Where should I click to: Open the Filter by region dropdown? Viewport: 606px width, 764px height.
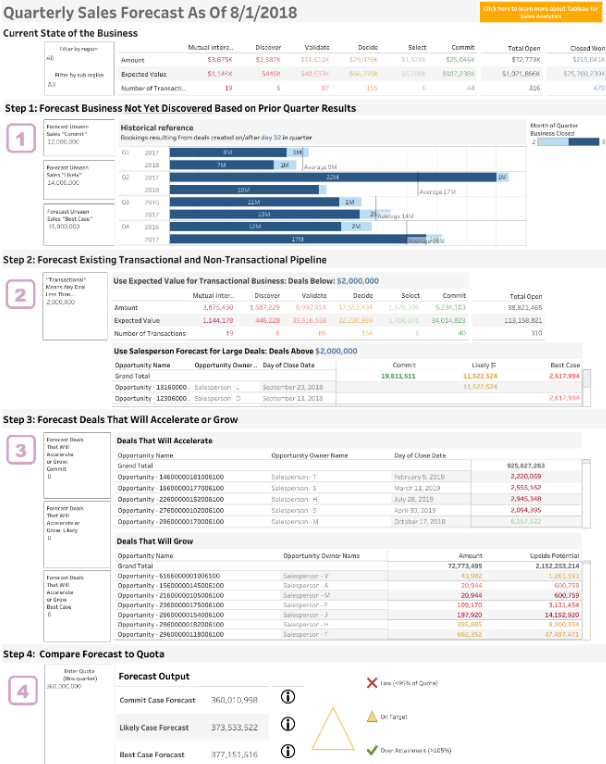tap(78, 58)
